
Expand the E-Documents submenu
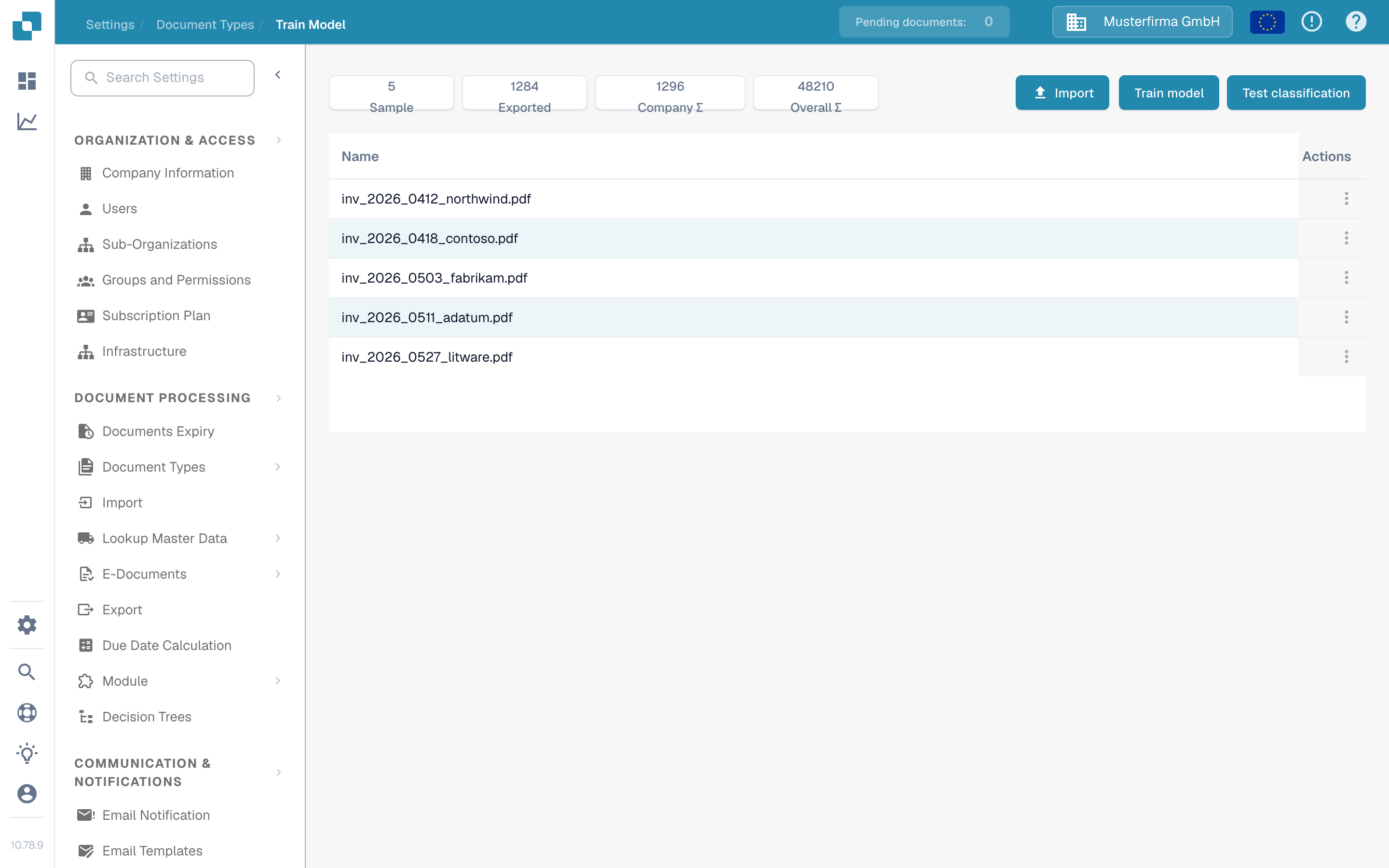coord(278,573)
